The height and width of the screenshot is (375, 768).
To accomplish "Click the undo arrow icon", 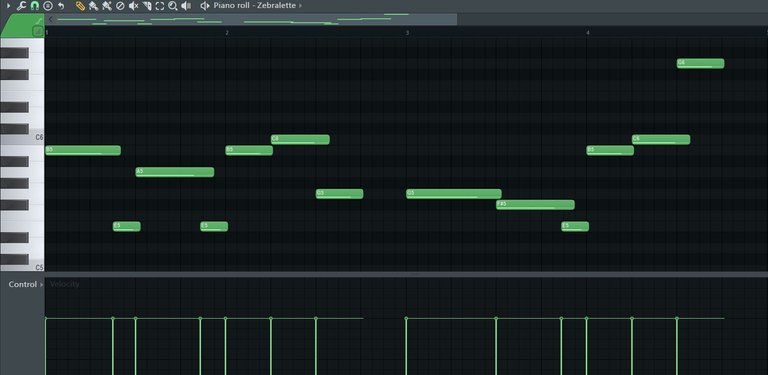I will click(61, 6).
